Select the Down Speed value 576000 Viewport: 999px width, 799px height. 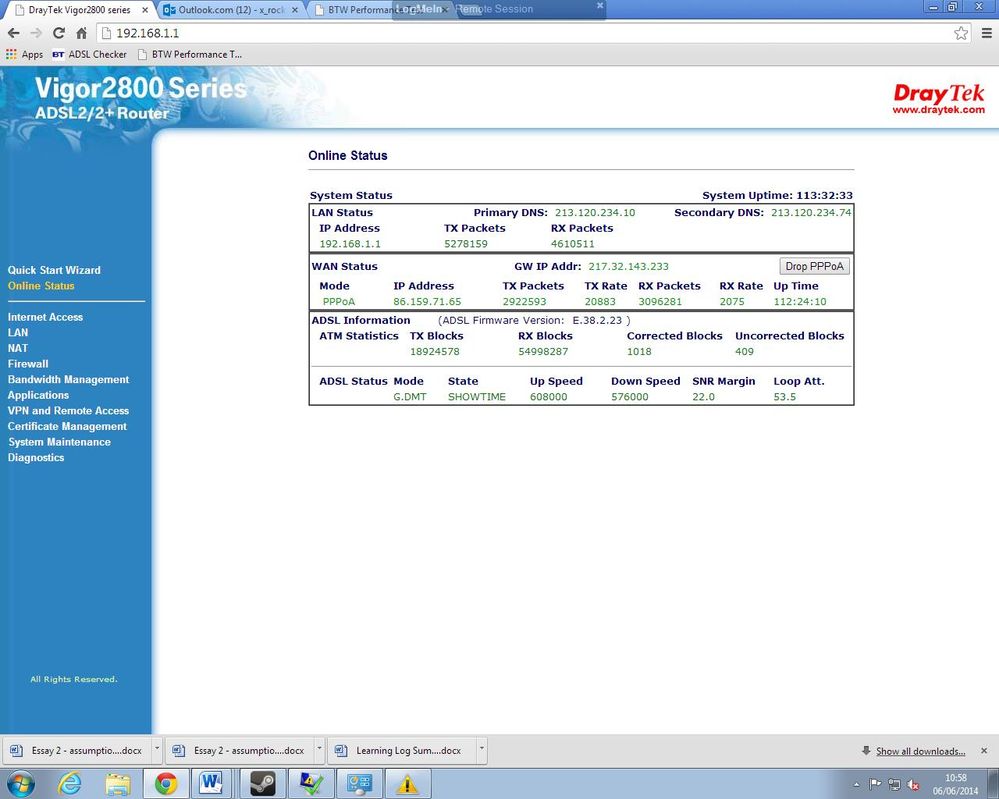click(x=629, y=397)
